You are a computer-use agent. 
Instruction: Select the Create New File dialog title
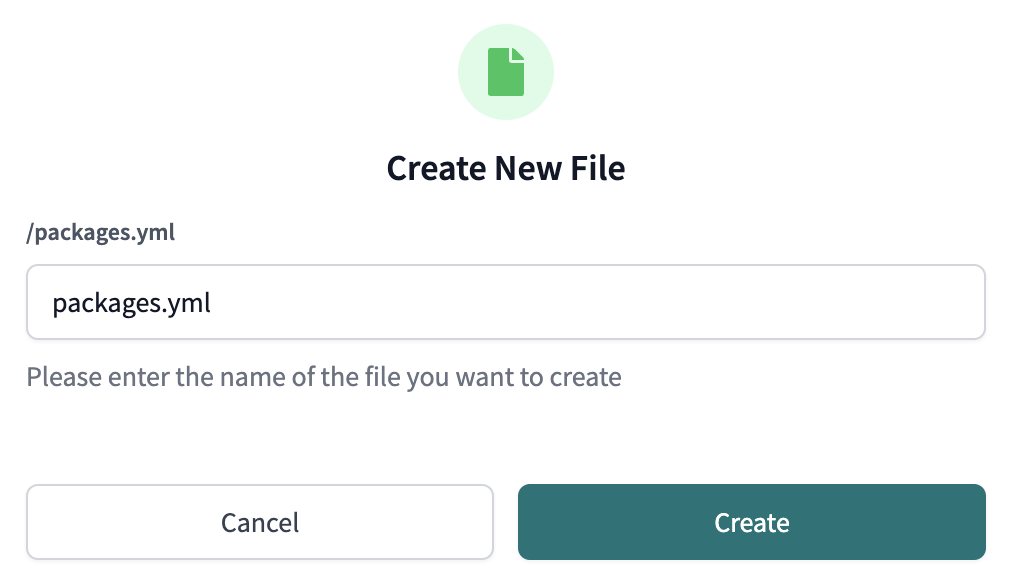[506, 168]
